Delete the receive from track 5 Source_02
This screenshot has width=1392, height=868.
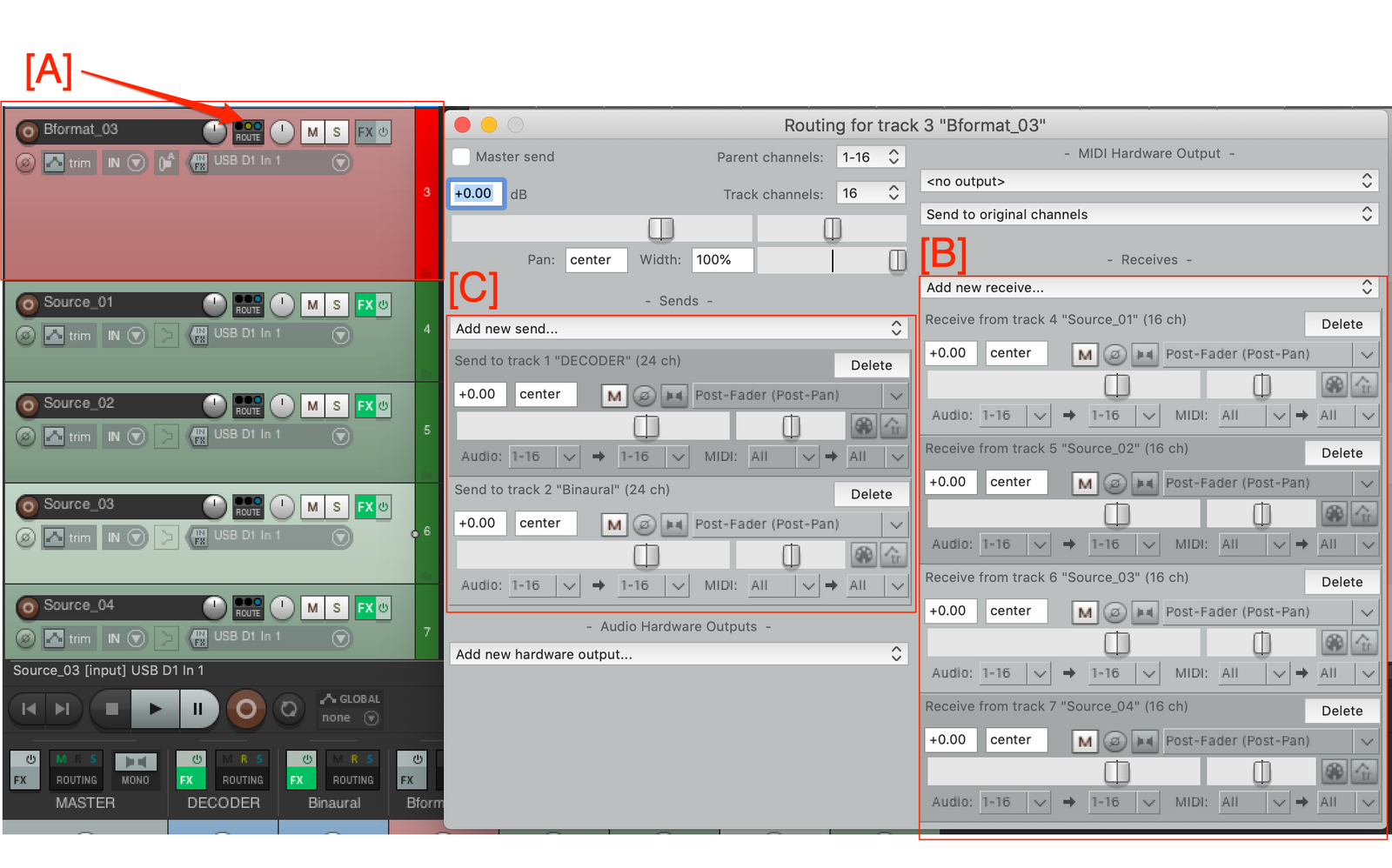click(x=1342, y=453)
